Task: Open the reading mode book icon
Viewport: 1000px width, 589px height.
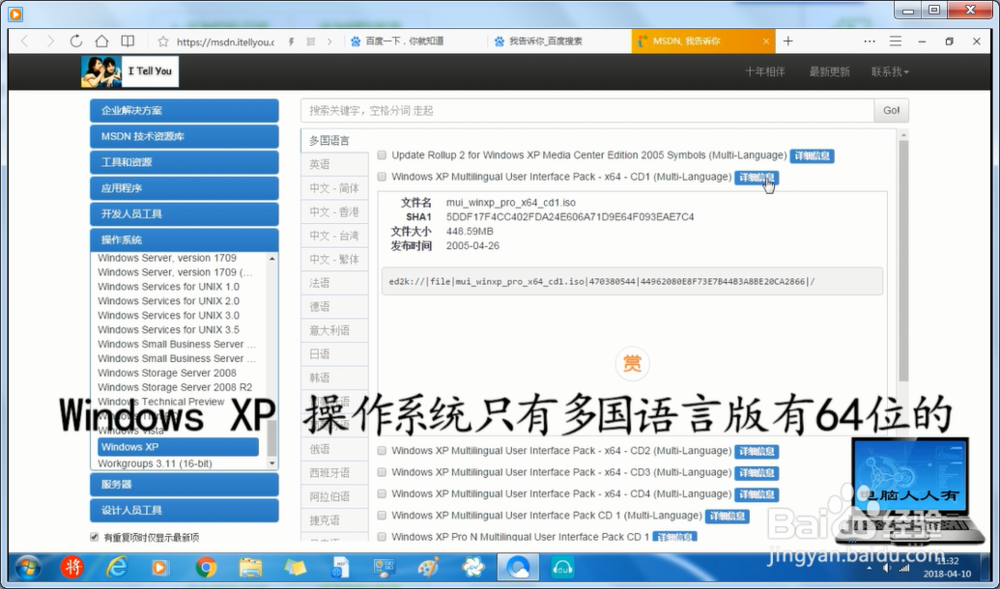Action: 128,41
